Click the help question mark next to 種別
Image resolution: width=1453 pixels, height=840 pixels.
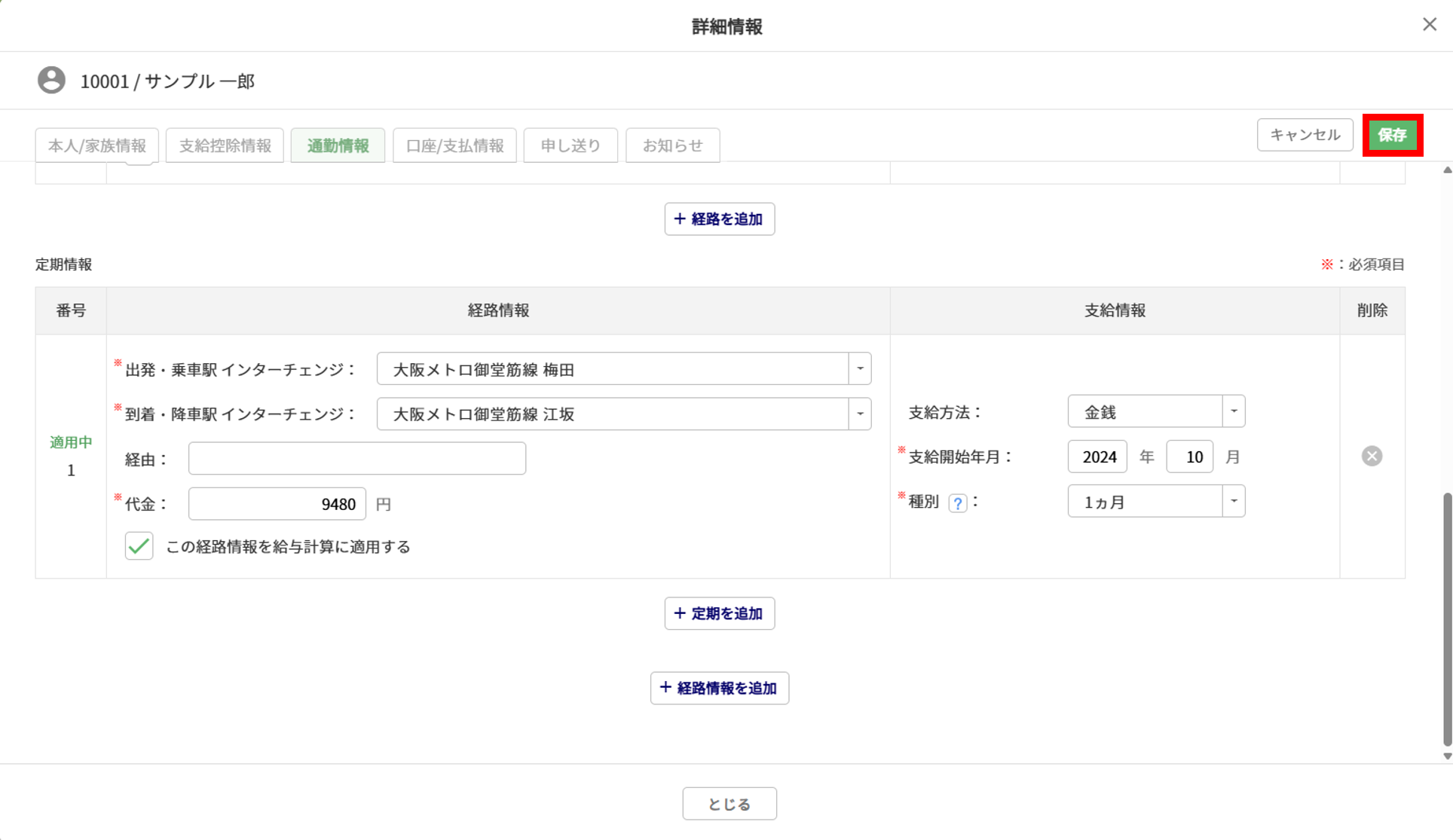coord(957,503)
